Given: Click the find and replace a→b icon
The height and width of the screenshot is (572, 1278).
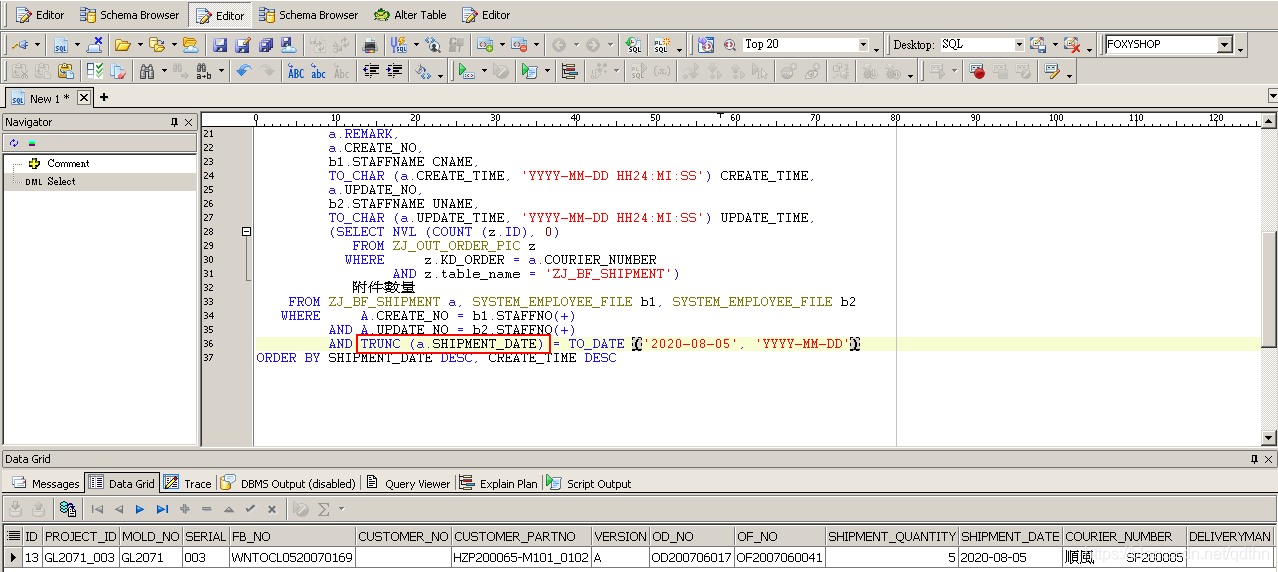Looking at the screenshot, I should [x=203, y=71].
